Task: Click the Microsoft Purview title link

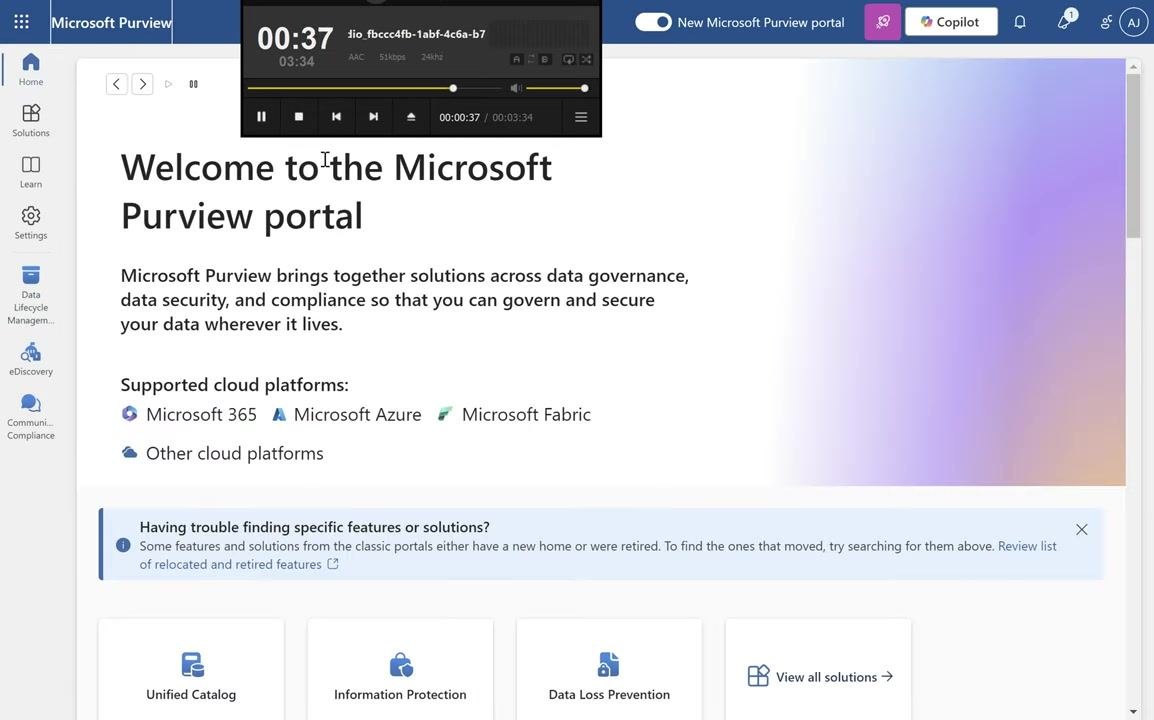Action: click(x=111, y=22)
